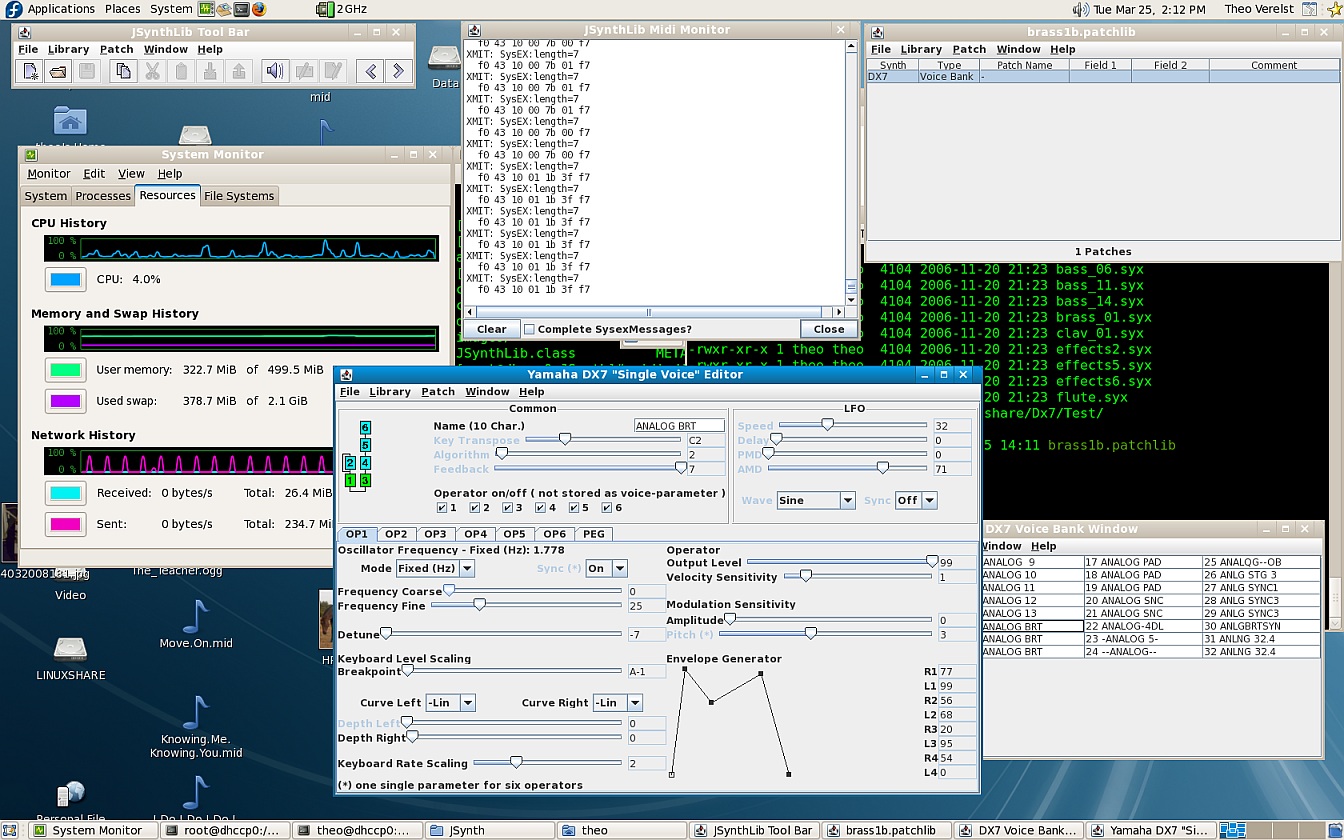Open terminal launcher in top panel
Image resolution: width=1344 pixels, height=840 pixels.
click(x=242, y=9)
